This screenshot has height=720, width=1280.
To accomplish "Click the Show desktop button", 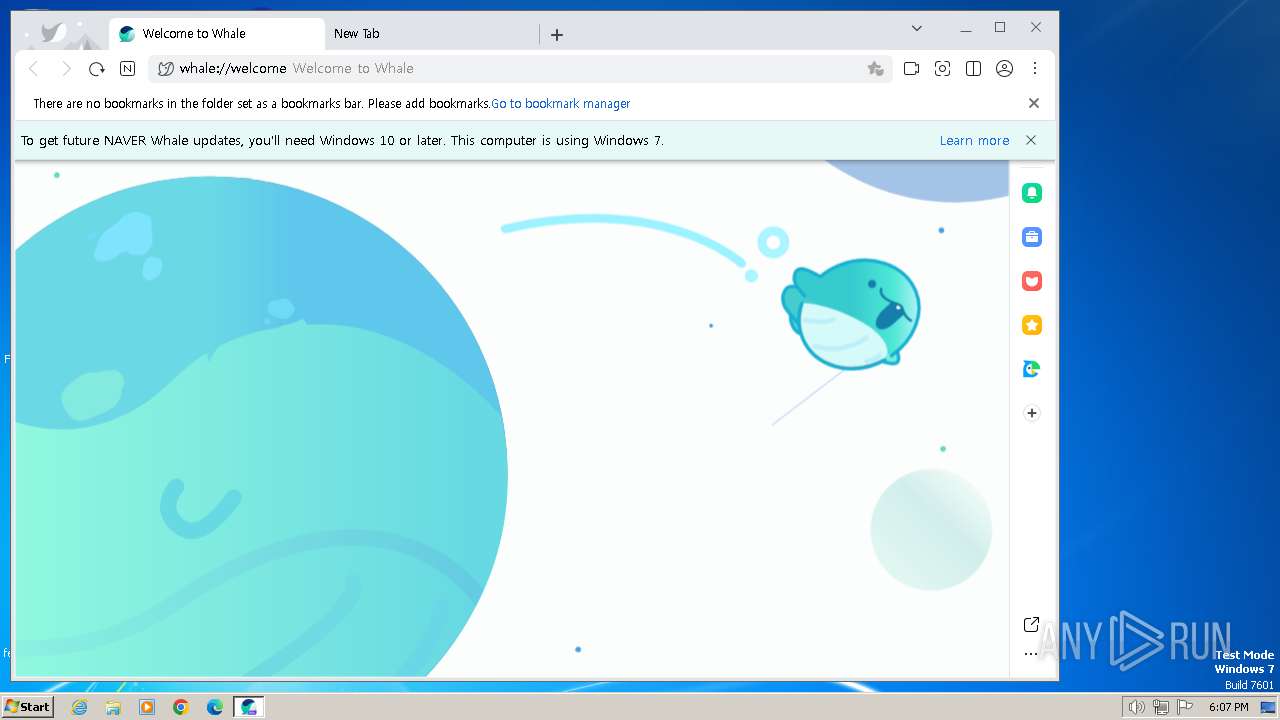I will pyautogui.click(x=1269, y=707).
